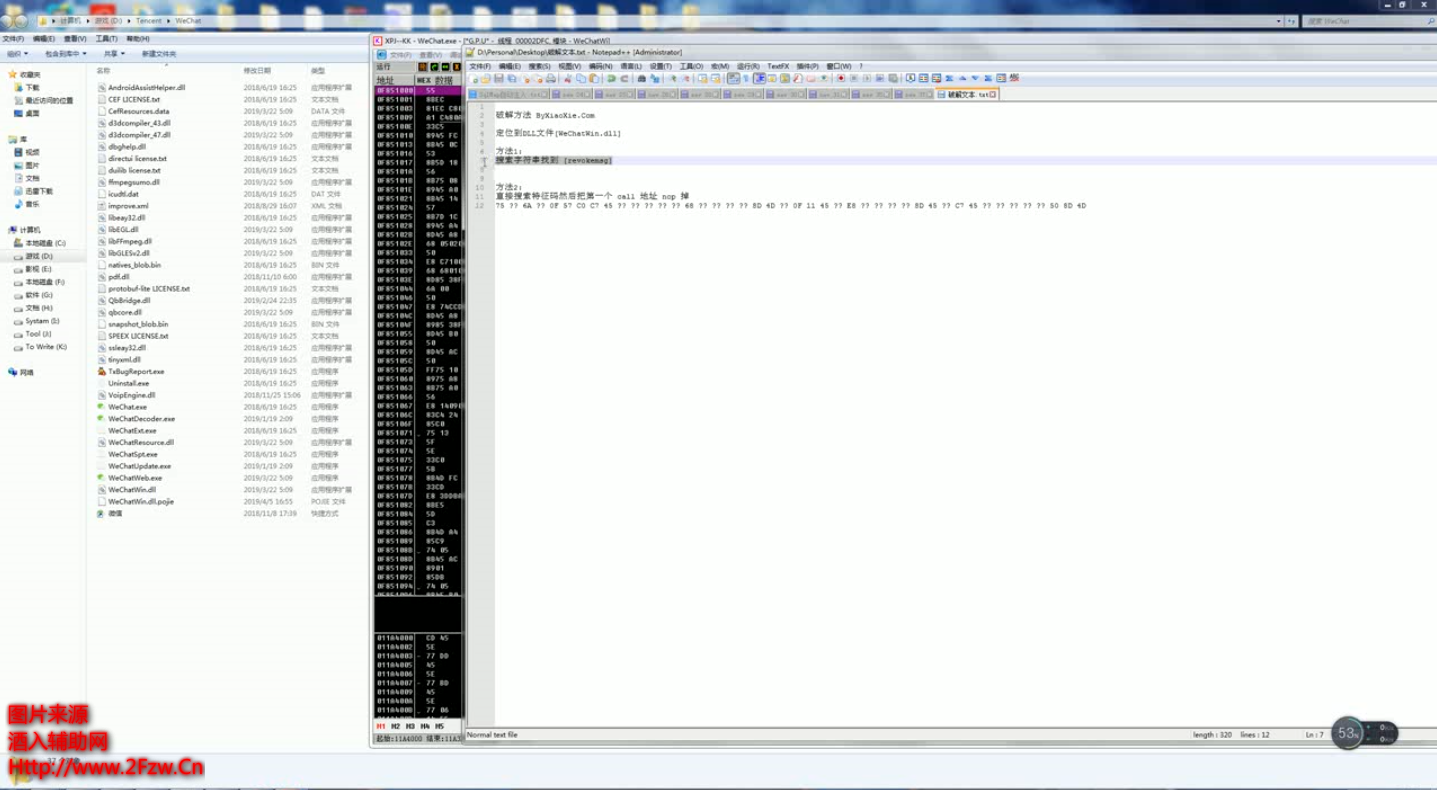Click the Redo icon in Notepad++ toolbar
The height and width of the screenshot is (790, 1437).
click(624, 78)
